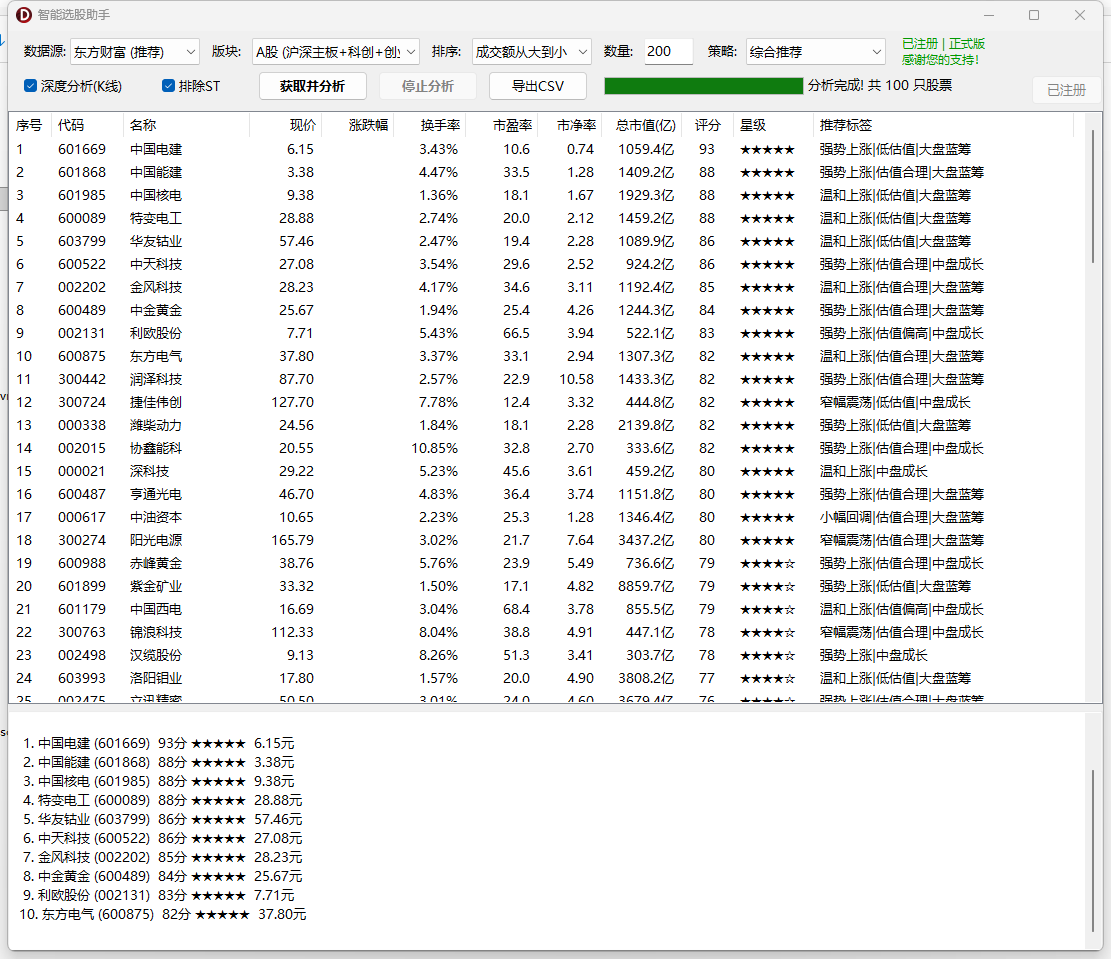Click summary line 1. 中国电建 (601669)

[159, 744]
